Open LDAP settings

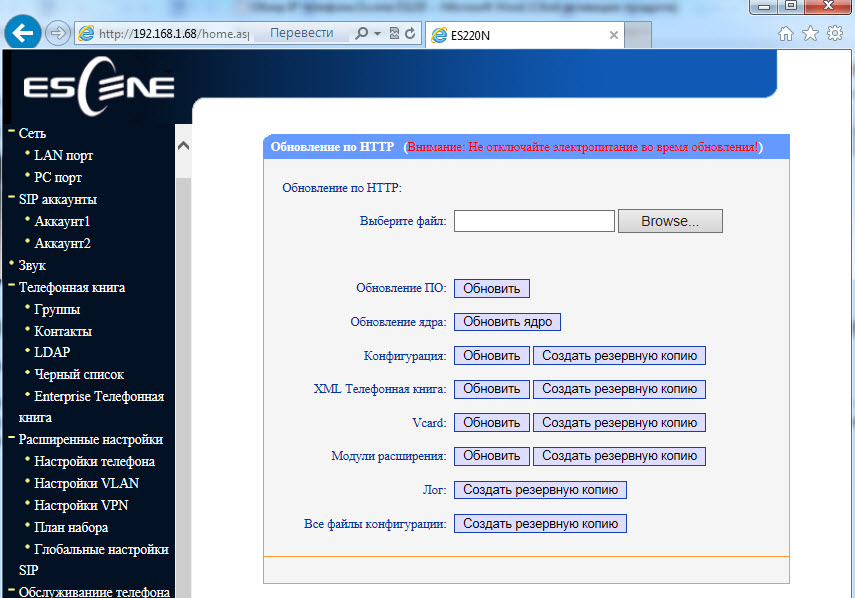point(52,352)
